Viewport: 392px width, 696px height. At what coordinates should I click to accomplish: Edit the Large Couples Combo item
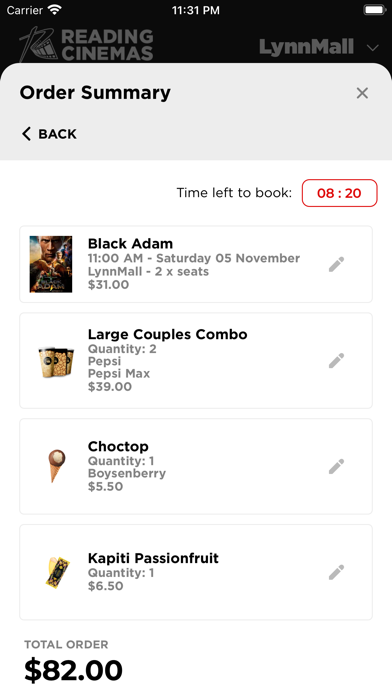336,360
